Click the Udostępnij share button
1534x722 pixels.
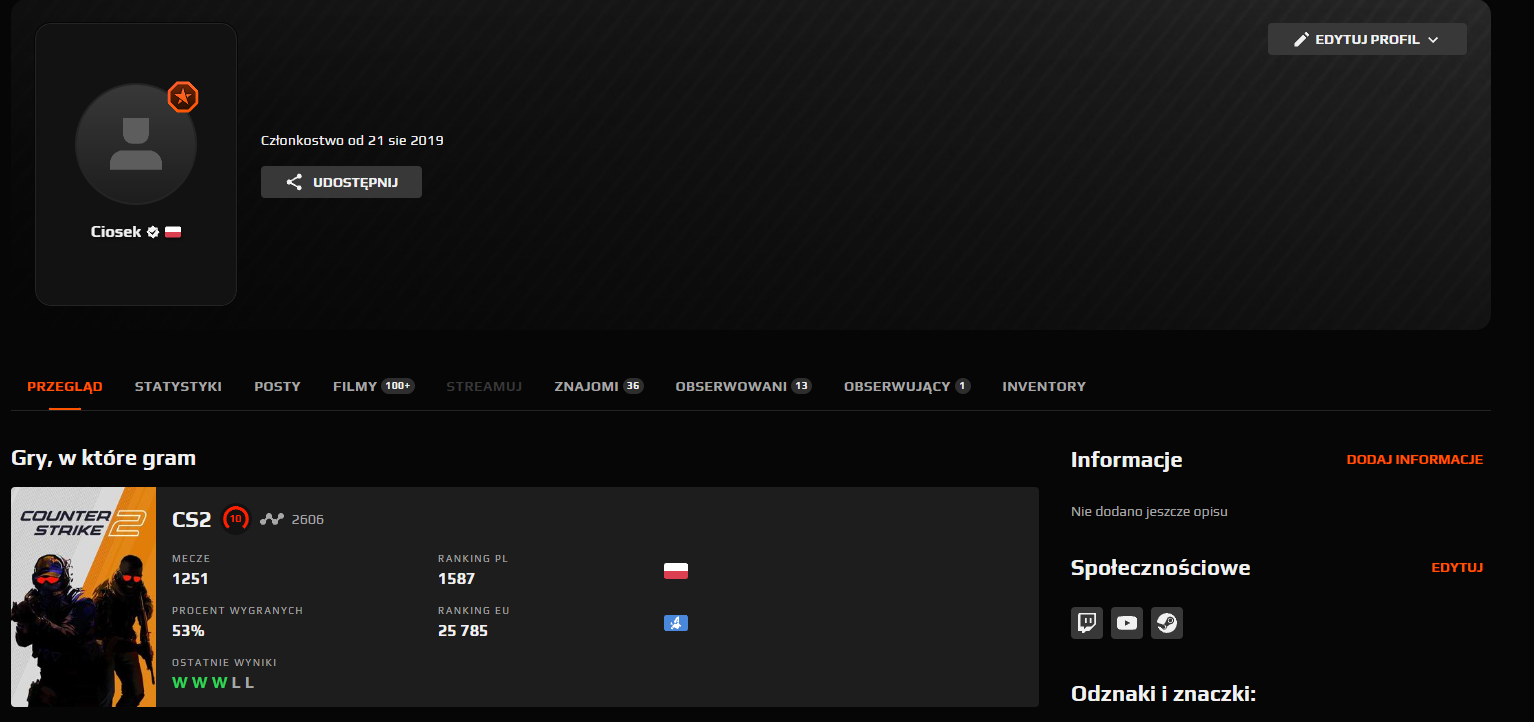(341, 182)
